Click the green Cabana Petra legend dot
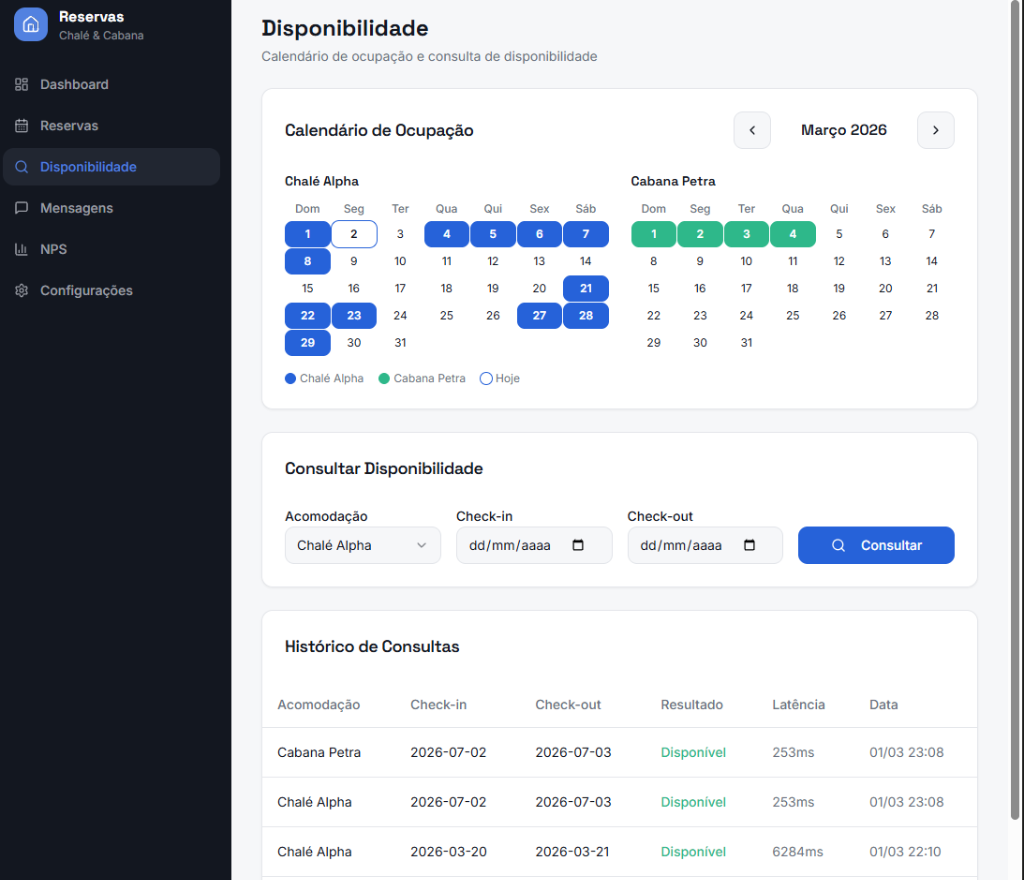The image size is (1024, 880). click(x=384, y=379)
